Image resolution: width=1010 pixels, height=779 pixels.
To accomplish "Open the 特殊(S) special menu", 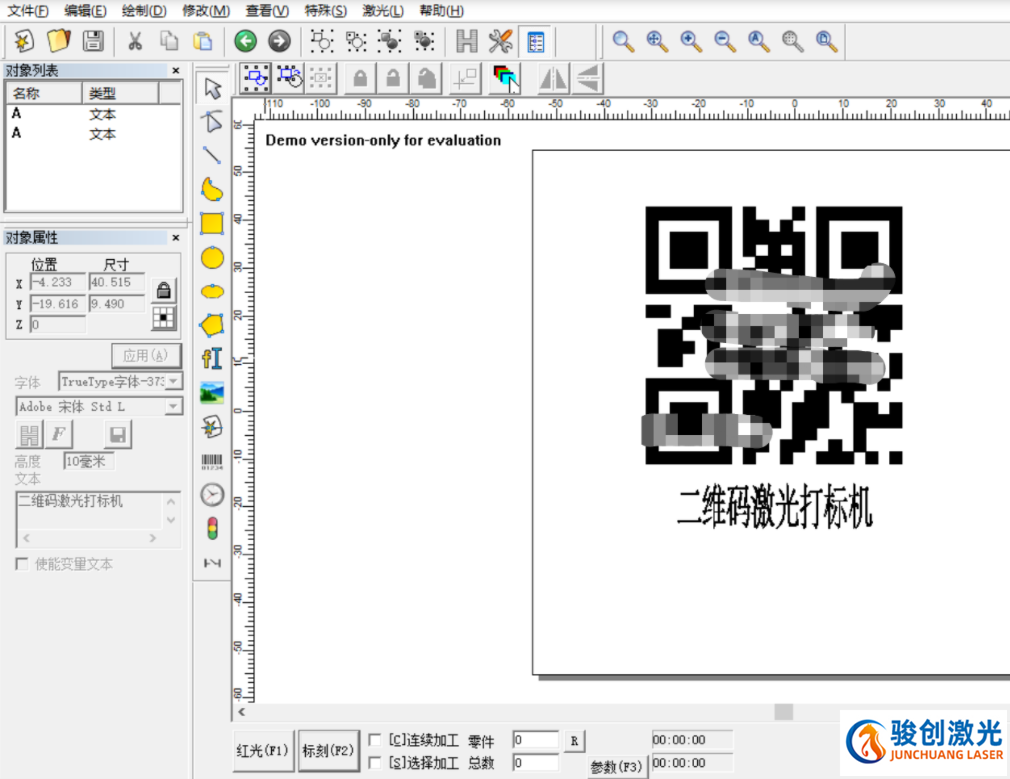I will 323,11.
